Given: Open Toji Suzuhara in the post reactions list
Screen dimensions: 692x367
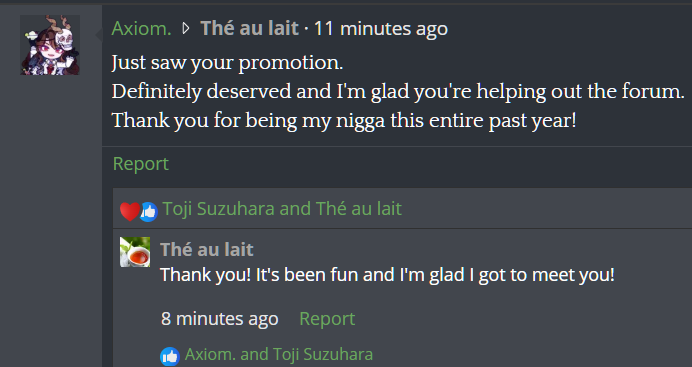Looking at the screenshot, I should click(218, 209).
